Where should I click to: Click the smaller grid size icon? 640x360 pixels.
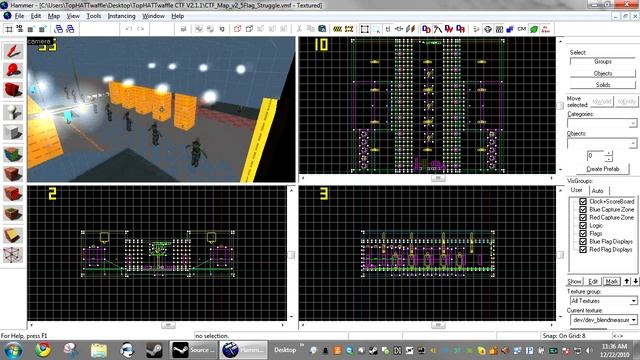[31, 29]
